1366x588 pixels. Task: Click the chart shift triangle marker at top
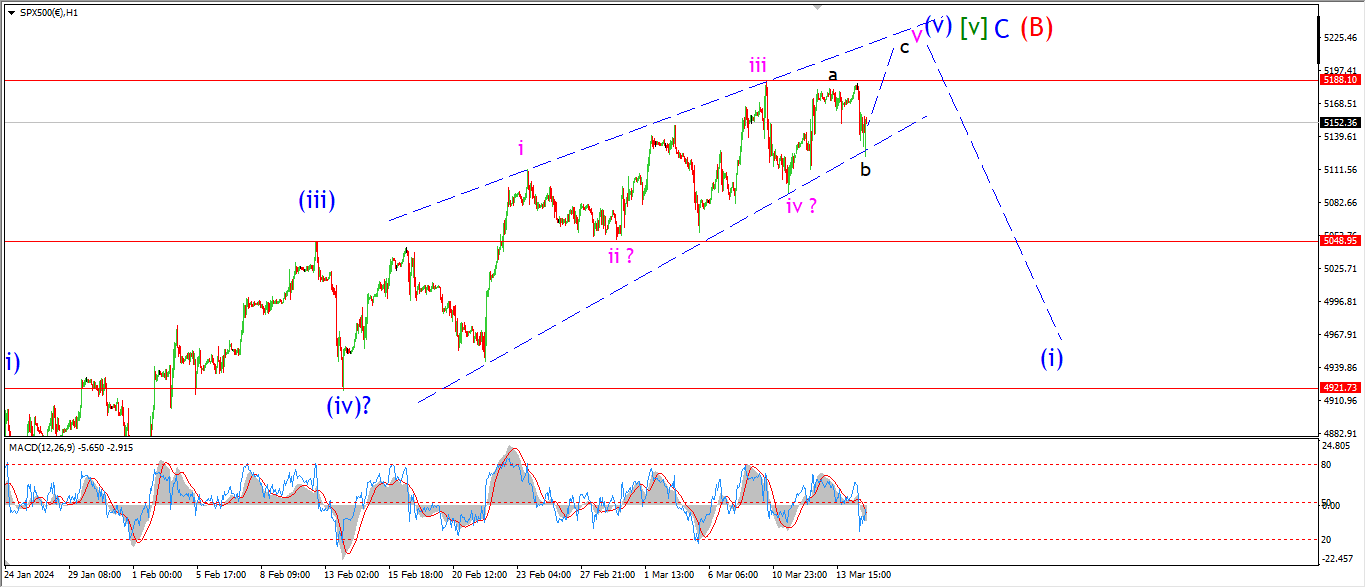820,7
